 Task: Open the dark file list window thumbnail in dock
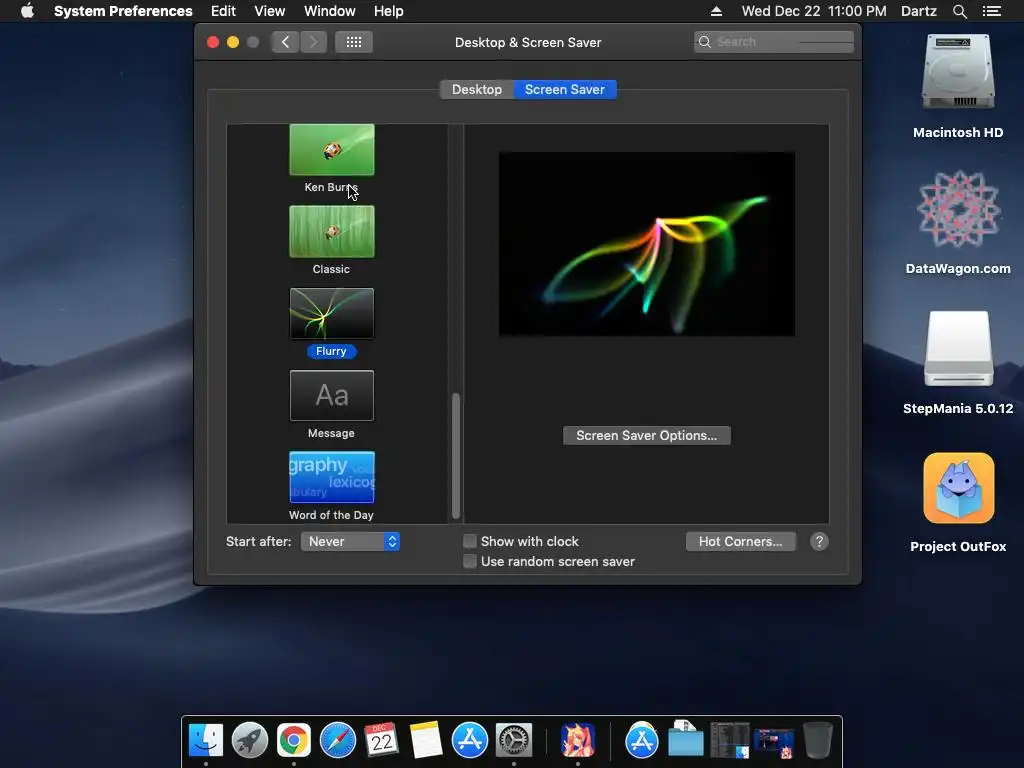click(729, 740)
